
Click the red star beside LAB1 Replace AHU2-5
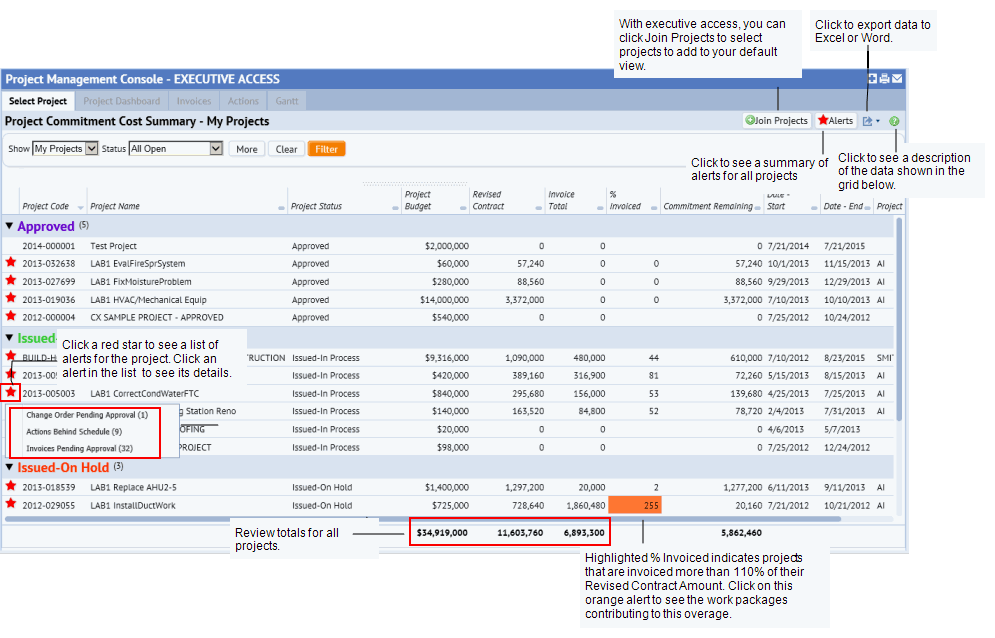[x=10, y=486]
